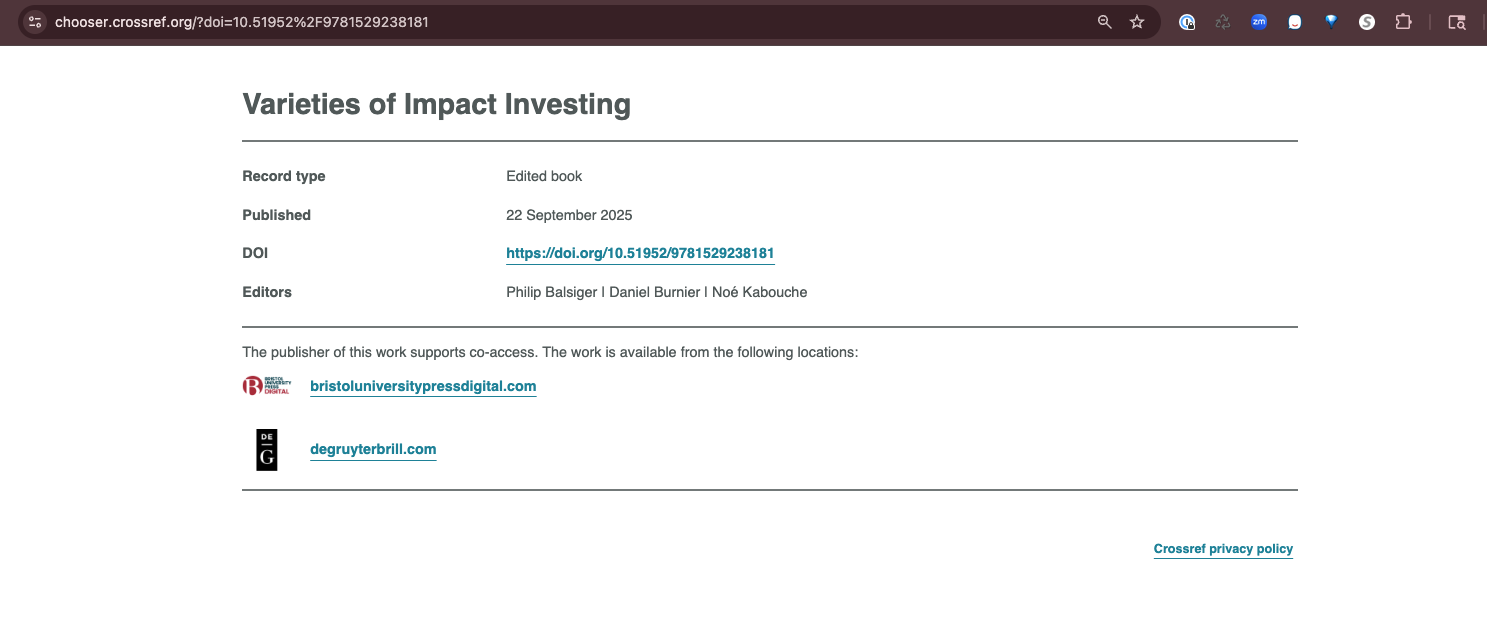Viewport: 1487px width, 639px height.
Task: Click the tab search icon at far right
Action: click(1457, 22)
